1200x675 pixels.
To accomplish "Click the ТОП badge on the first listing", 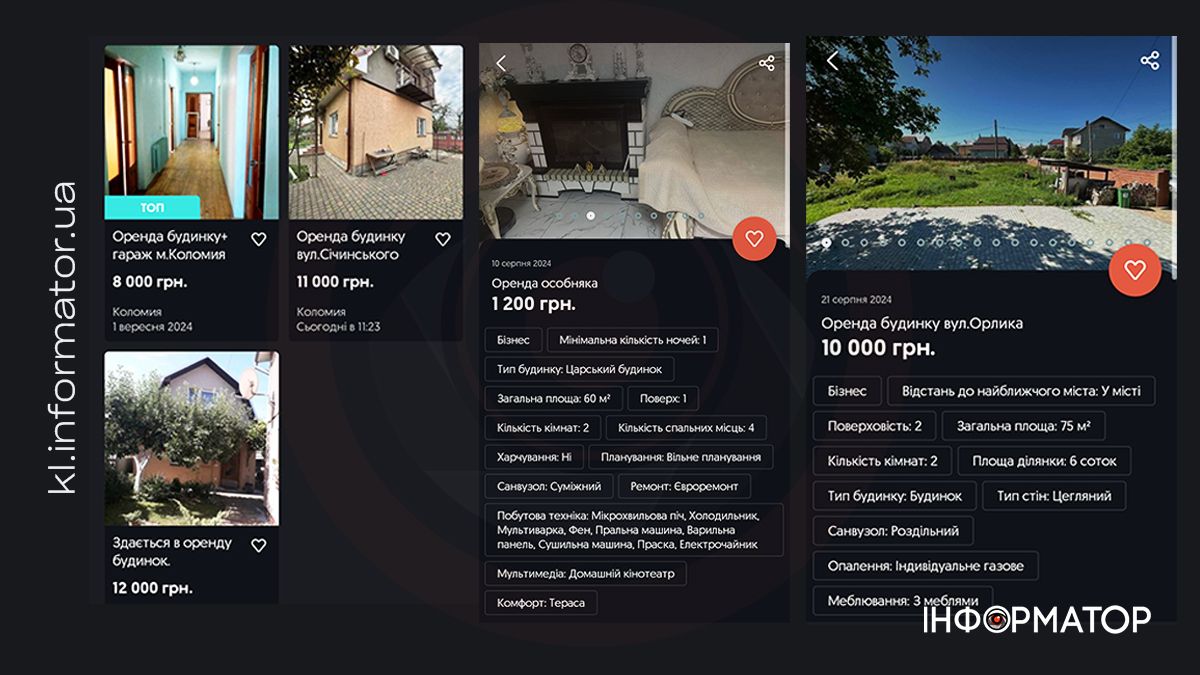I will click(152, 207).
